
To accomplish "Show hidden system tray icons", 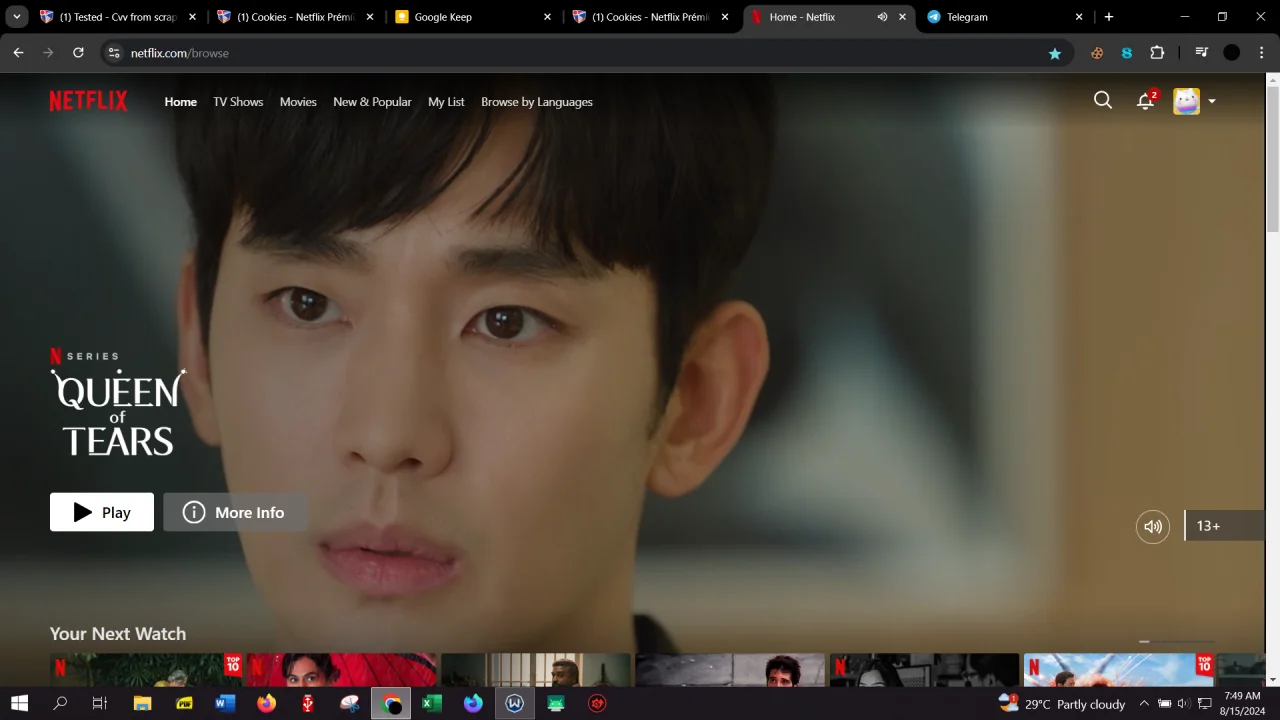I will pyautogui.click(x=1144, y=704).
